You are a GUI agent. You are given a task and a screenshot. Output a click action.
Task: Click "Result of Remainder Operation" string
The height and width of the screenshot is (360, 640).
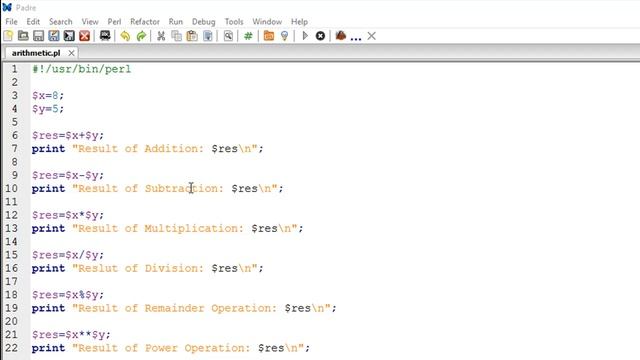pyautogui.click(x=175, y=308)
